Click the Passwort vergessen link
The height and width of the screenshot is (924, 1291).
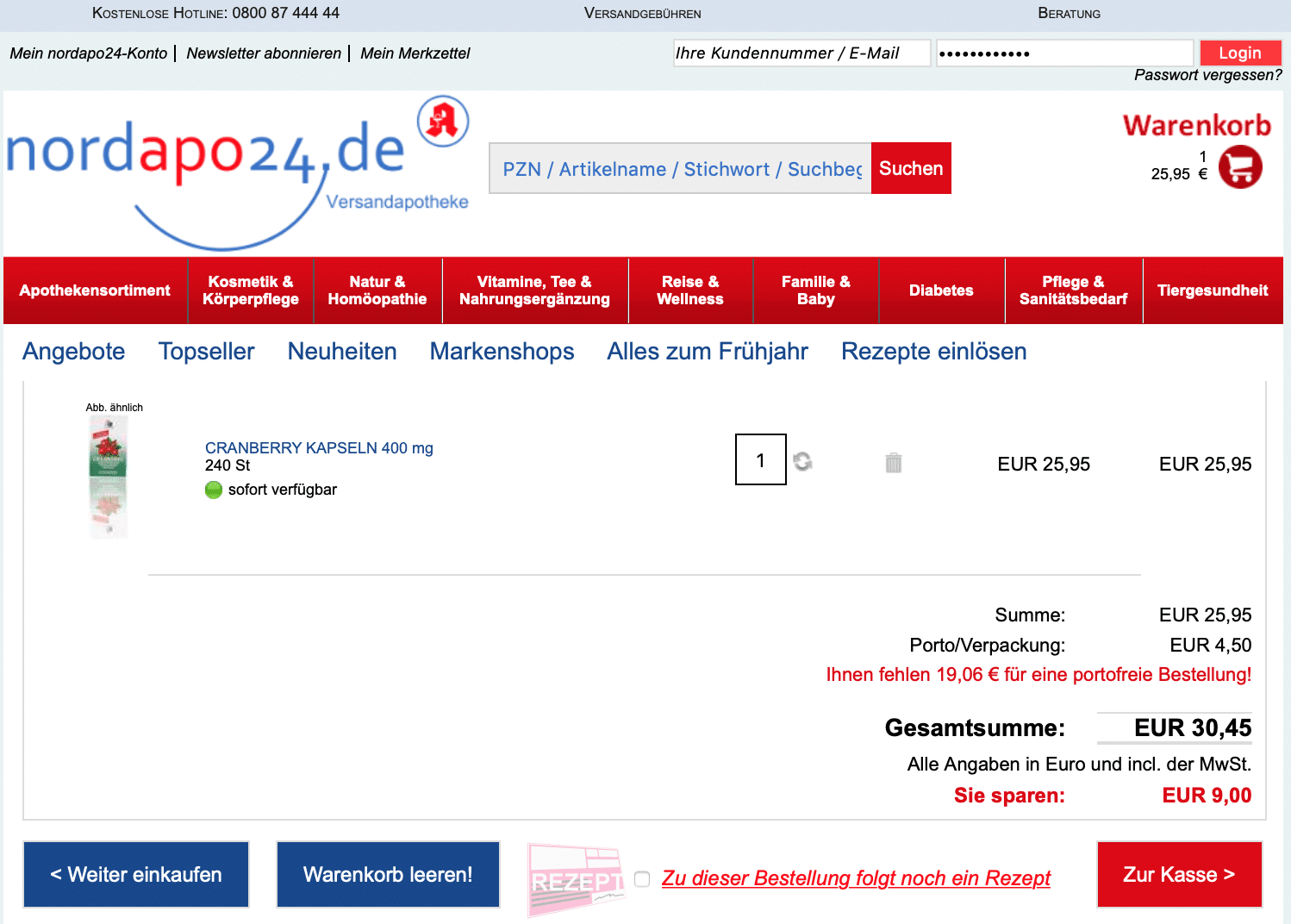tap(1208, 75)
